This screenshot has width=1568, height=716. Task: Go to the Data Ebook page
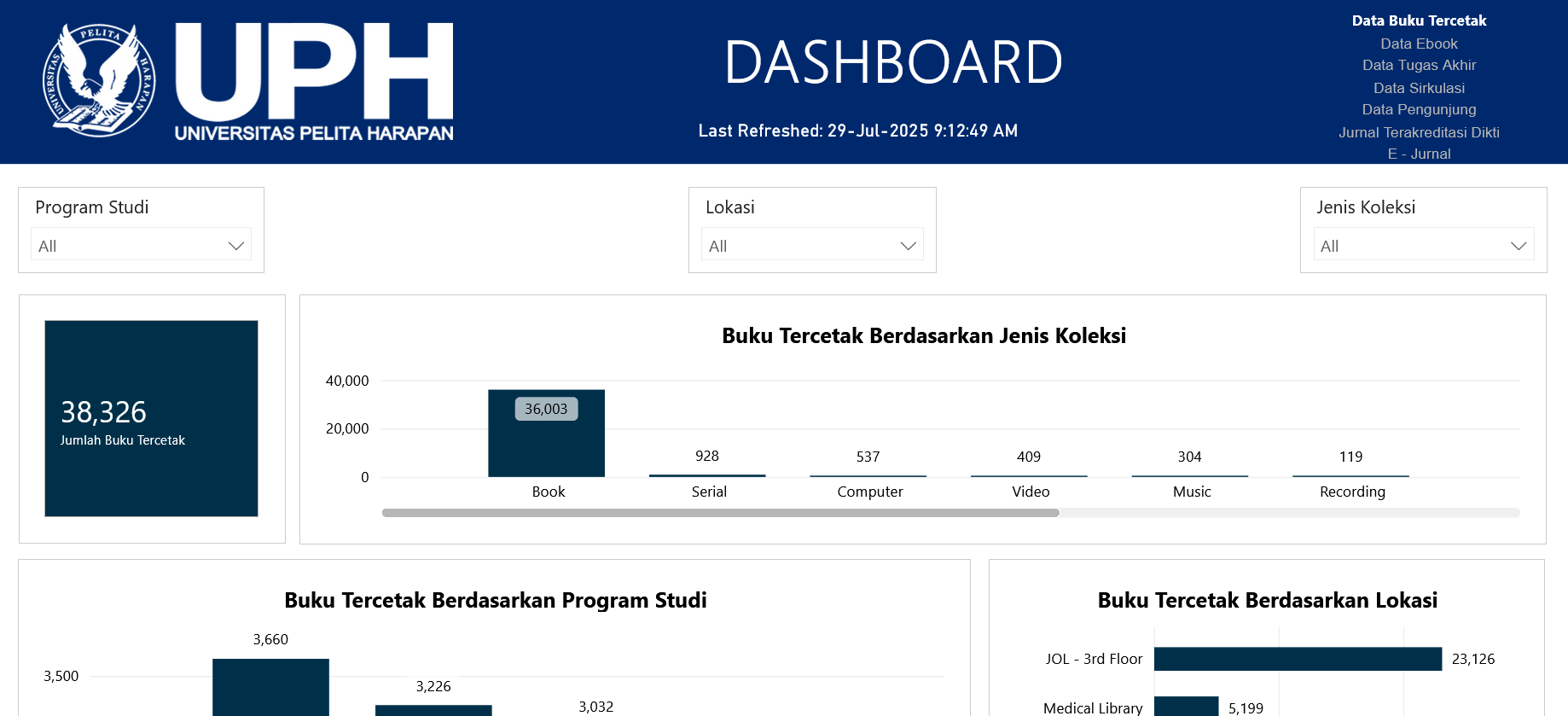(1419, 44)
